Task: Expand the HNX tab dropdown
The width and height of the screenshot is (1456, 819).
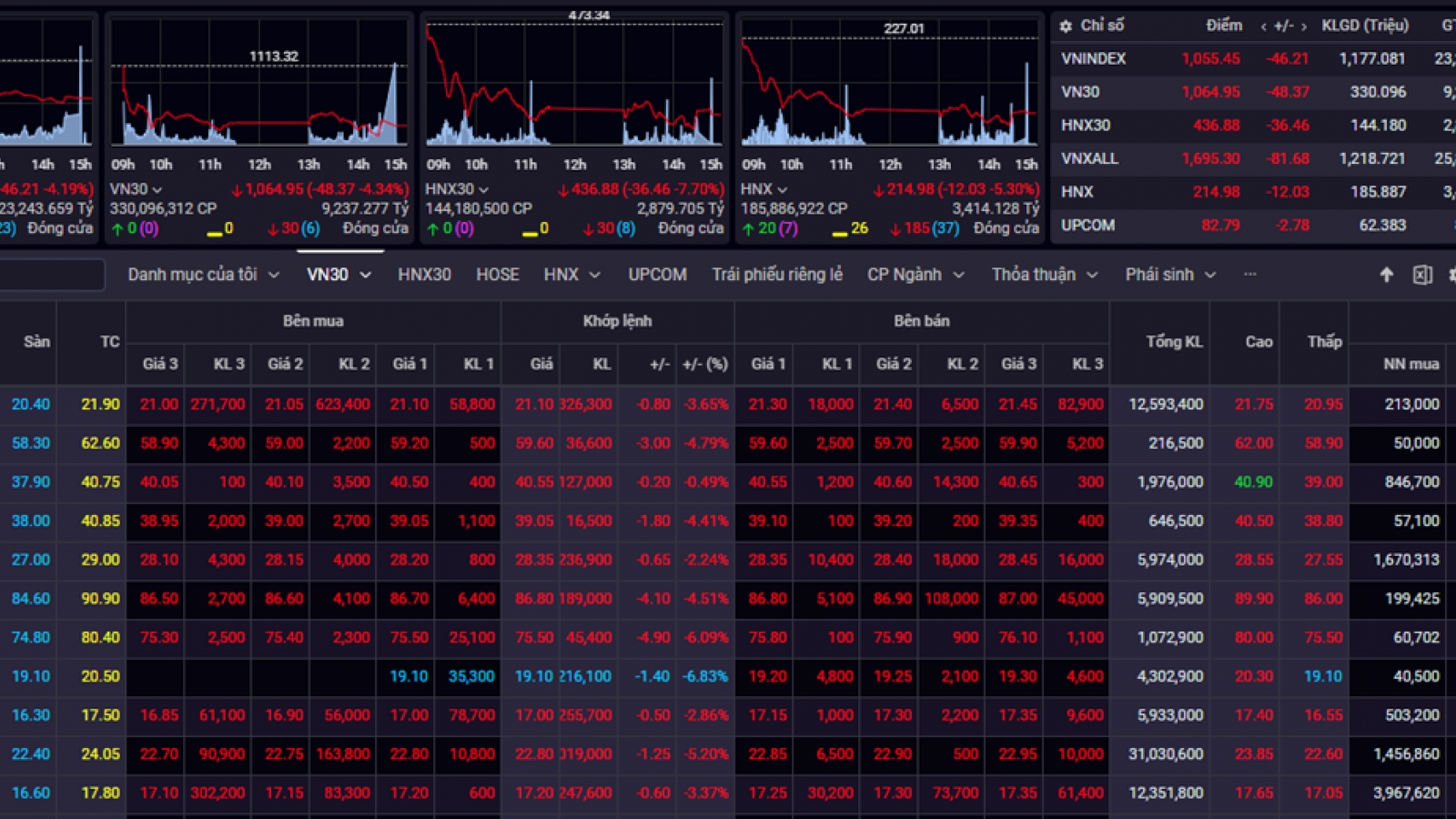Action: pos(595,275)
